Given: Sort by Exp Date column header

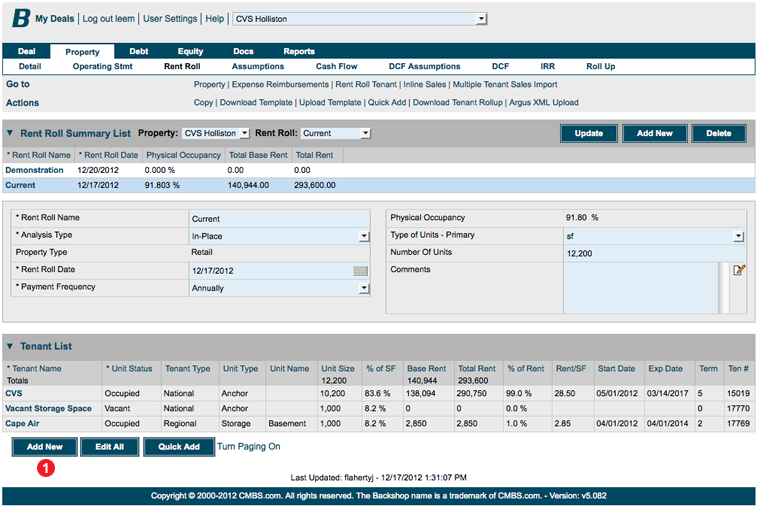Looking at the screenshot, I should [x=665, y=368].
